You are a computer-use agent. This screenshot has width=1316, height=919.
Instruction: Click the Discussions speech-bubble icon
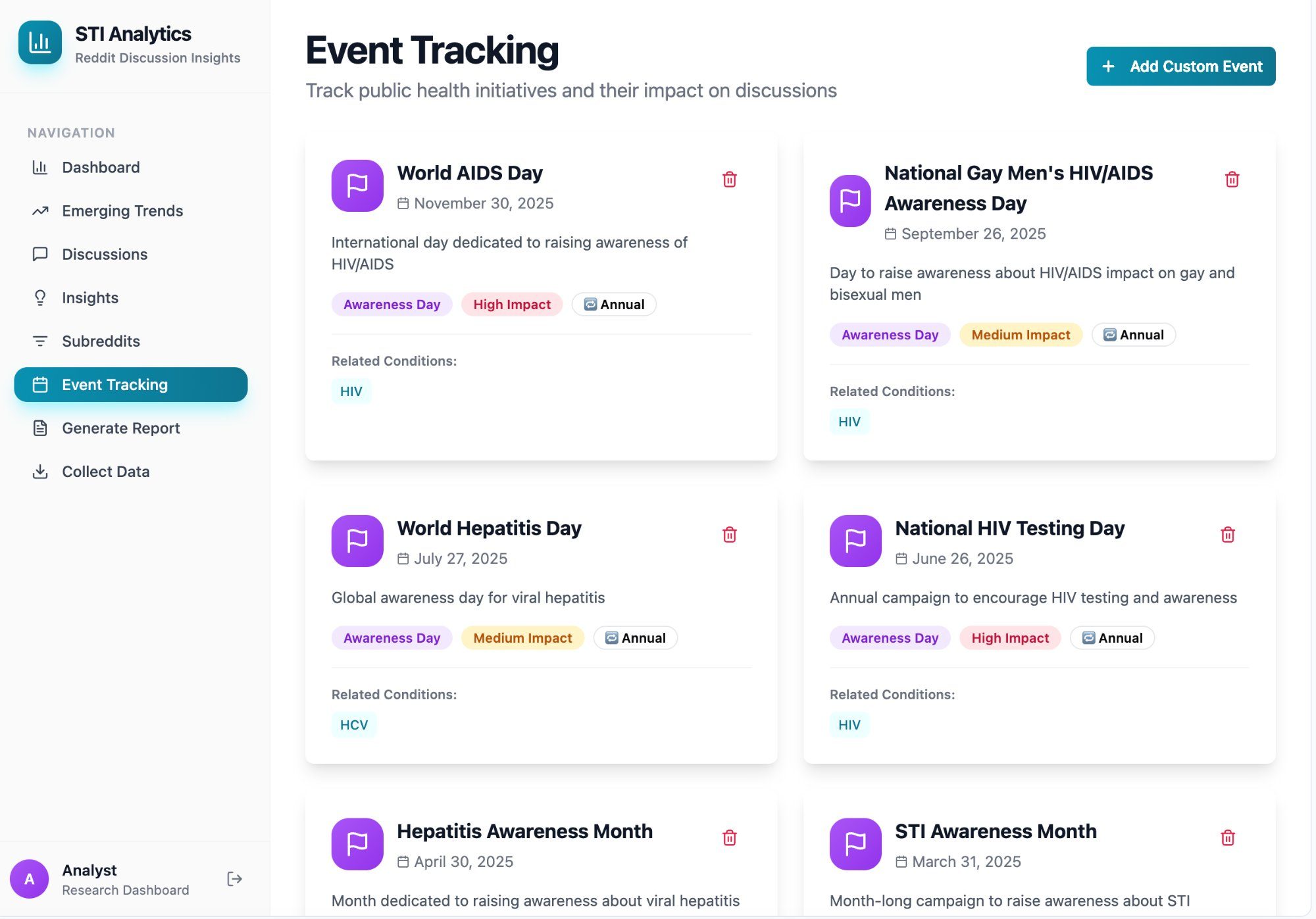pos(40,254)
